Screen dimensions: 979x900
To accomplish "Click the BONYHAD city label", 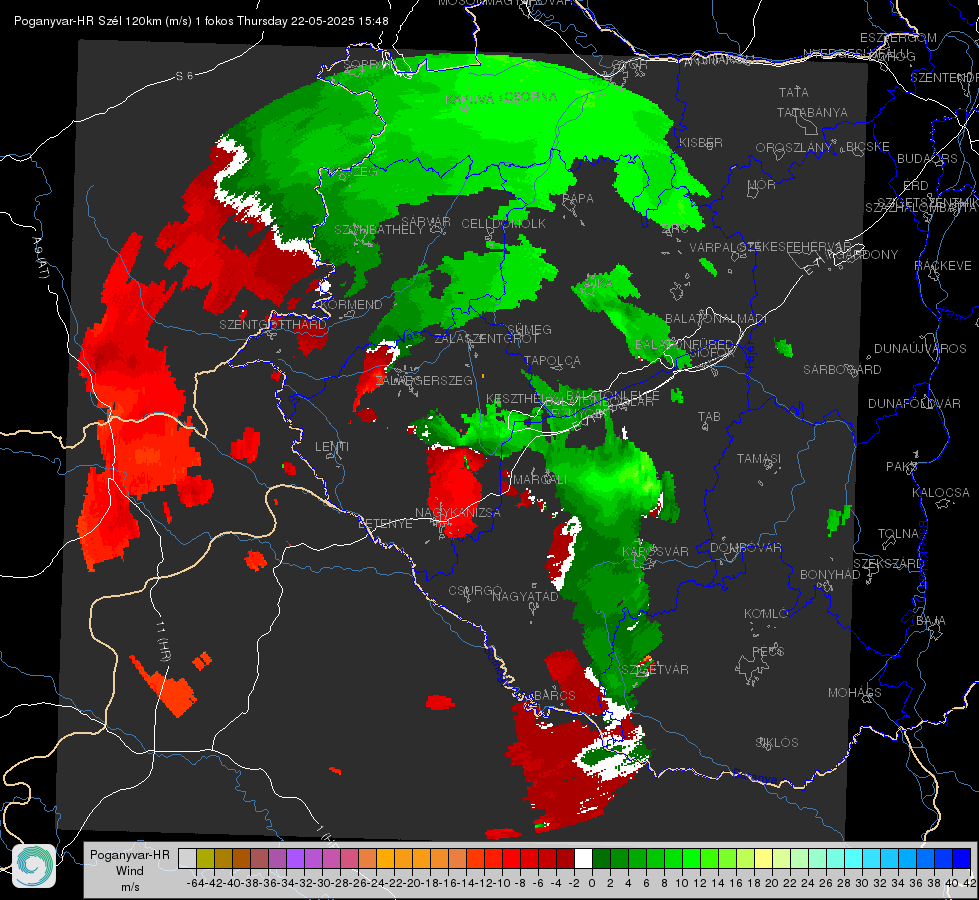I will (830, 575).
